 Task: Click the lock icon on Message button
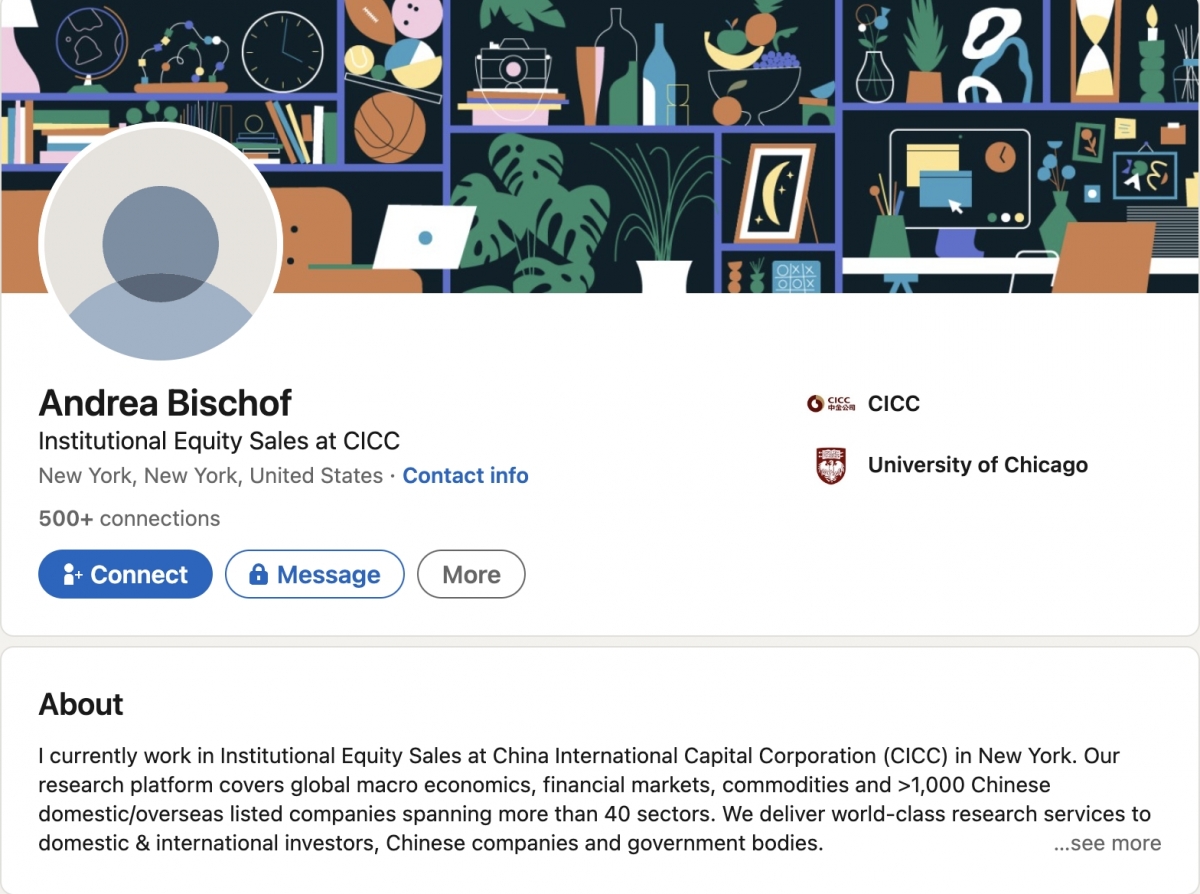pyautogui.click(x=258, y=575)
